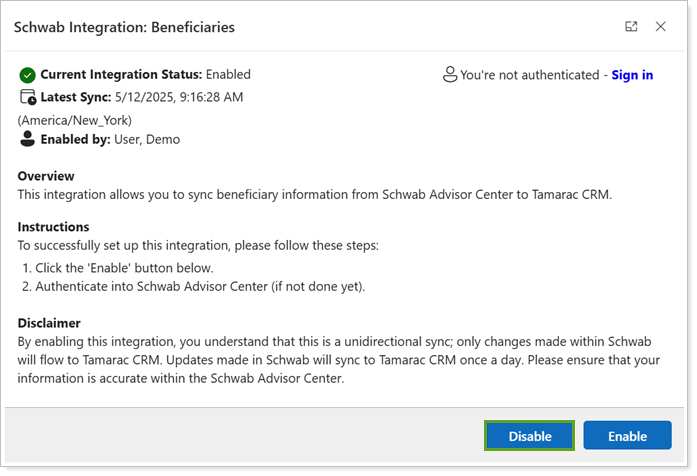Click the Enabled by user silhouette icon
The image size is (697, 476).
click(x=28, y=140)
